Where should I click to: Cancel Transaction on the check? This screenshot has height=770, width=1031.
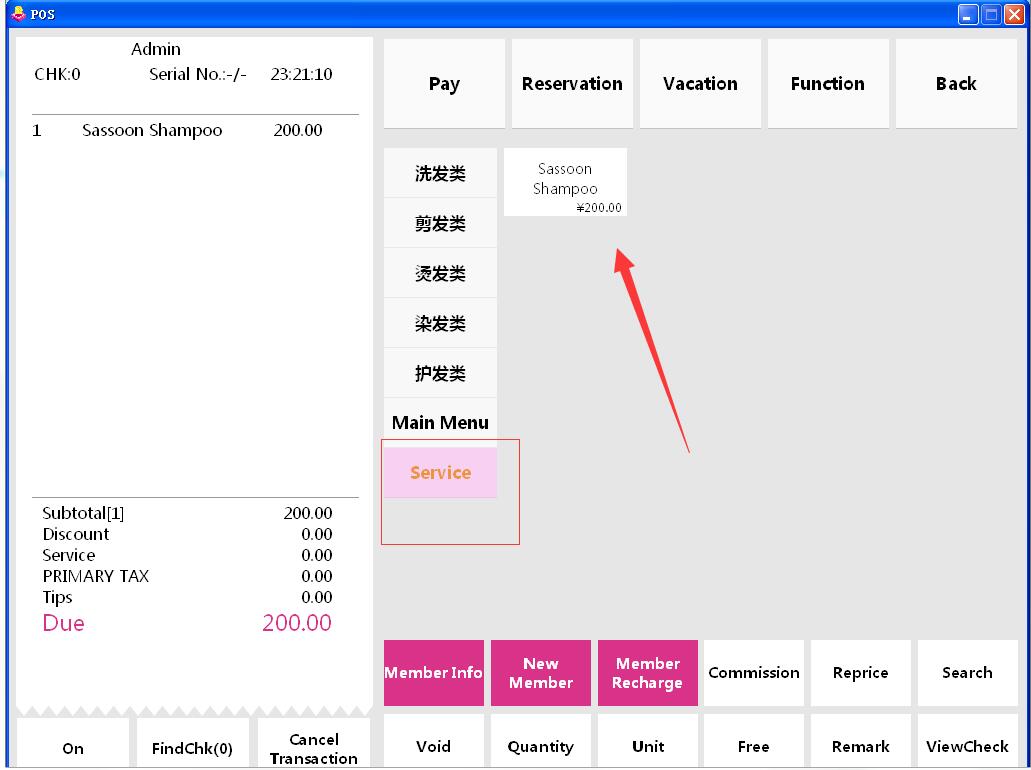tap(314, 744)
